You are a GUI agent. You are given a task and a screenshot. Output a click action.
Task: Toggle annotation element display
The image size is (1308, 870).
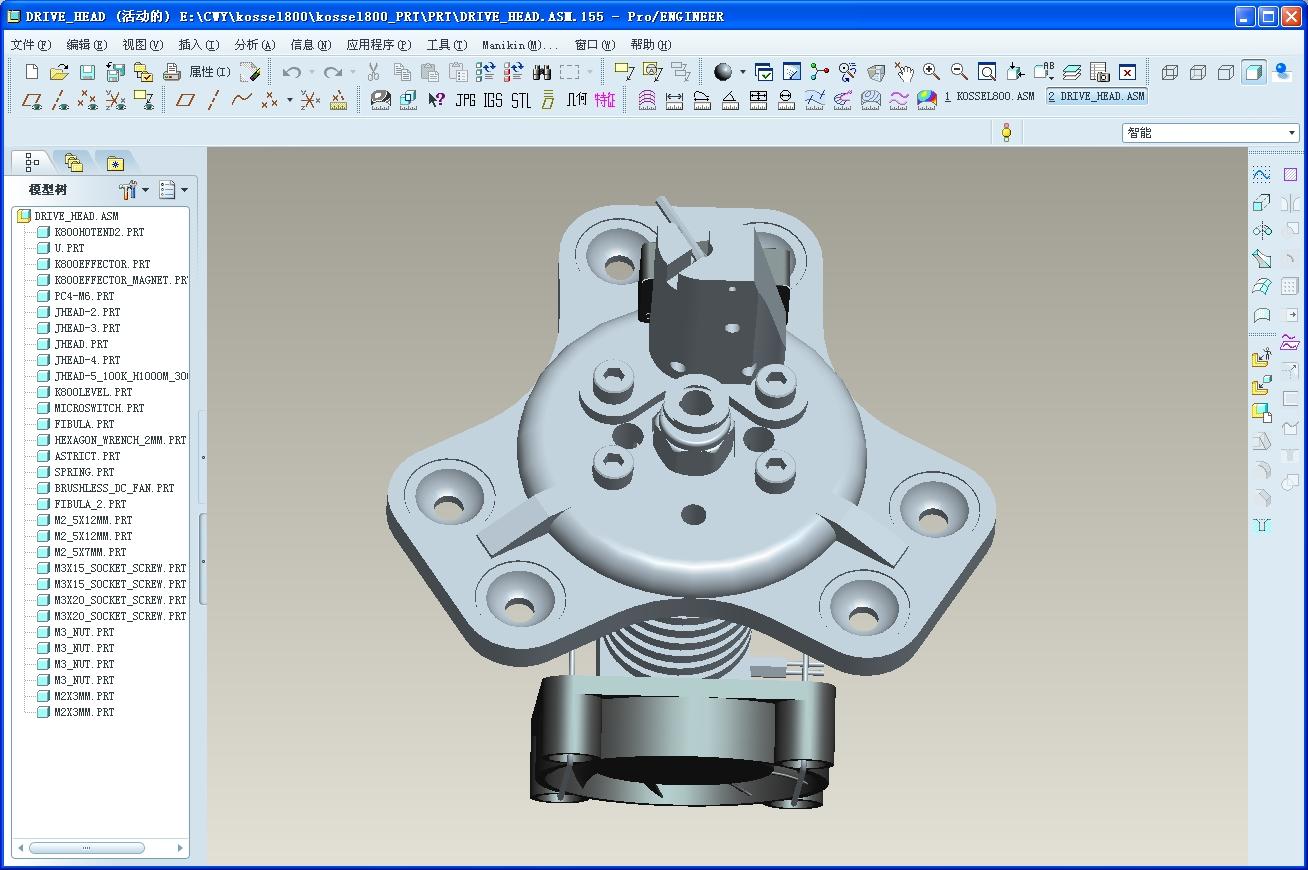coord(144,100)
